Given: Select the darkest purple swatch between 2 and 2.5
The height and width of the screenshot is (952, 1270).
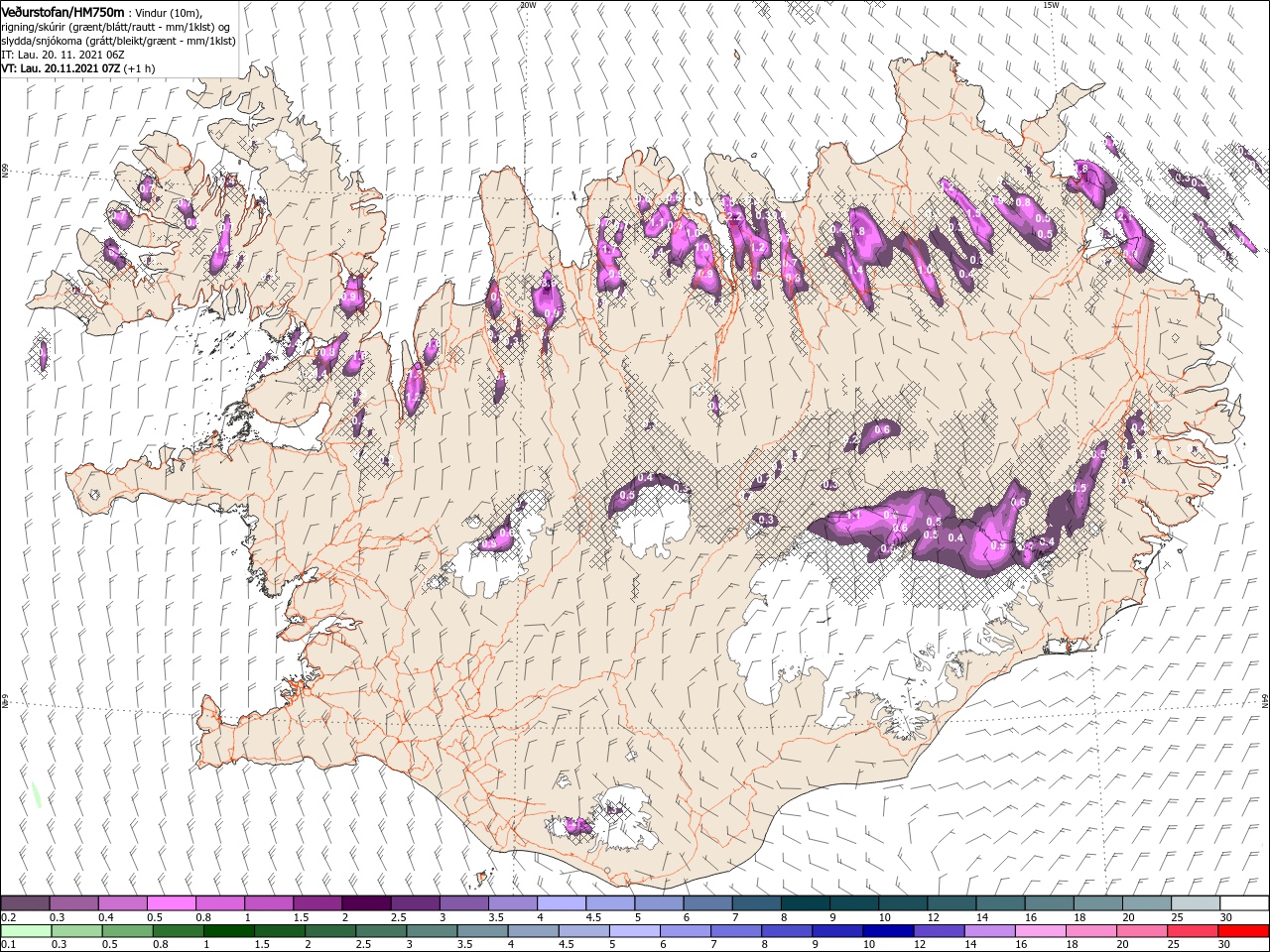Looking at the screenshot, I should [366, 903].
